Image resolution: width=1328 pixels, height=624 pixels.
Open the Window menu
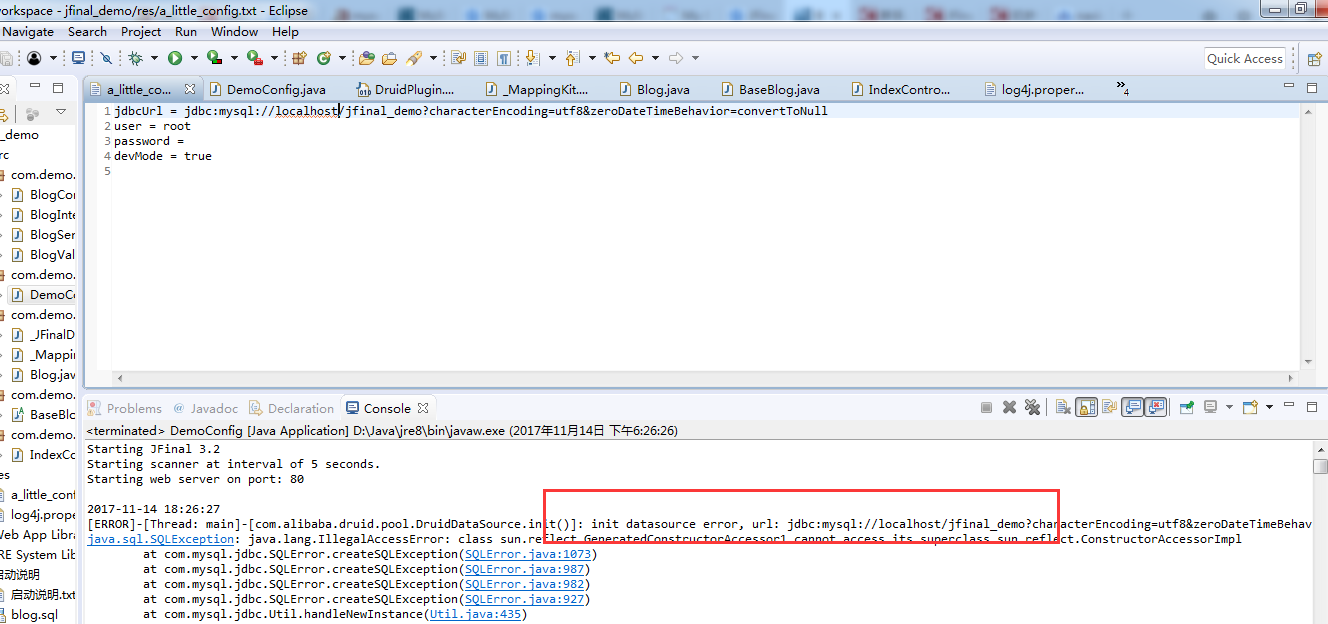click(x=234, y=32)
